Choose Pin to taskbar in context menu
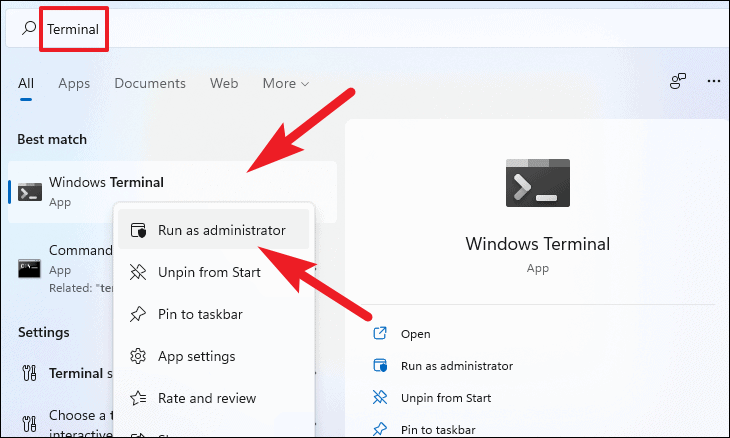 pyautogui.click(x=213, y=314)
